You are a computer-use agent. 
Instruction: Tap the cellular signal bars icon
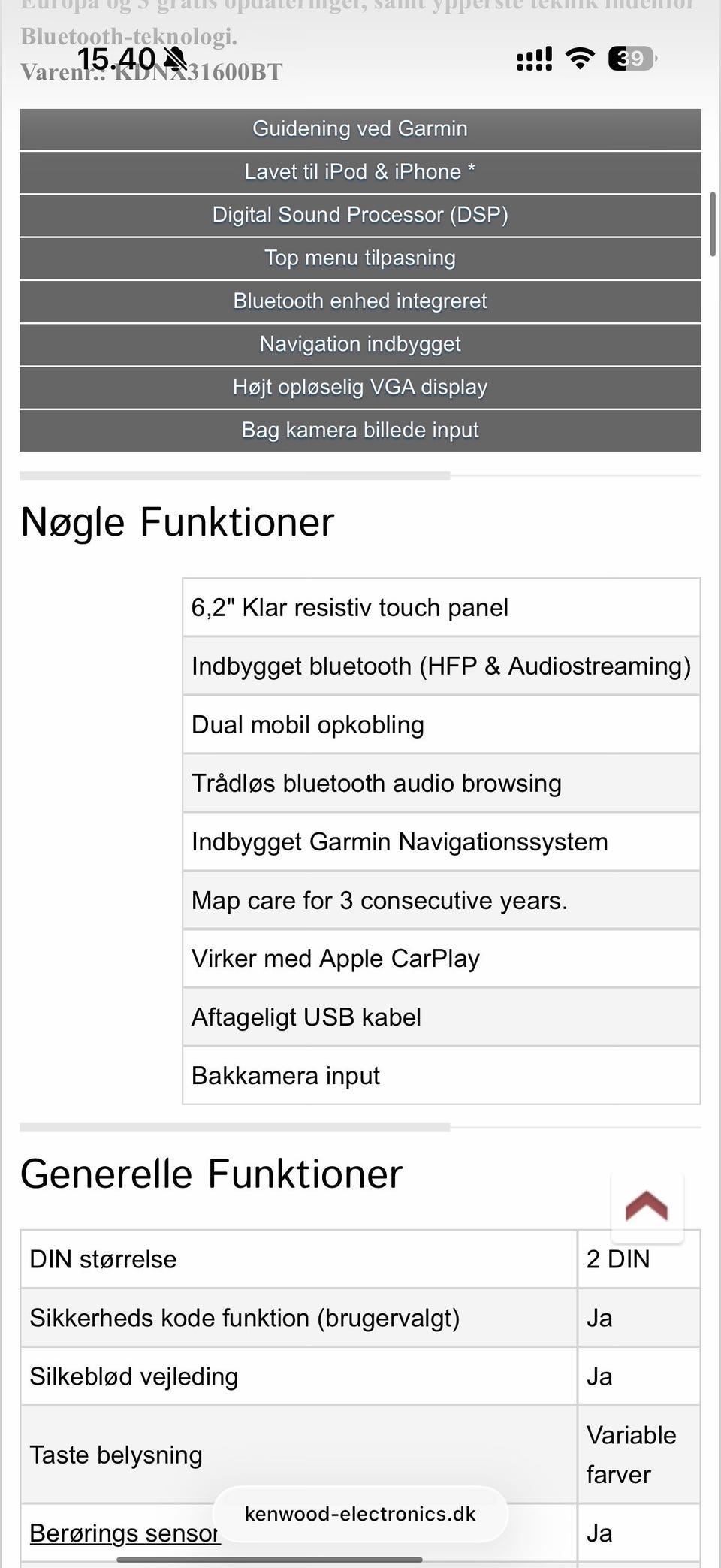coord(534,59)
